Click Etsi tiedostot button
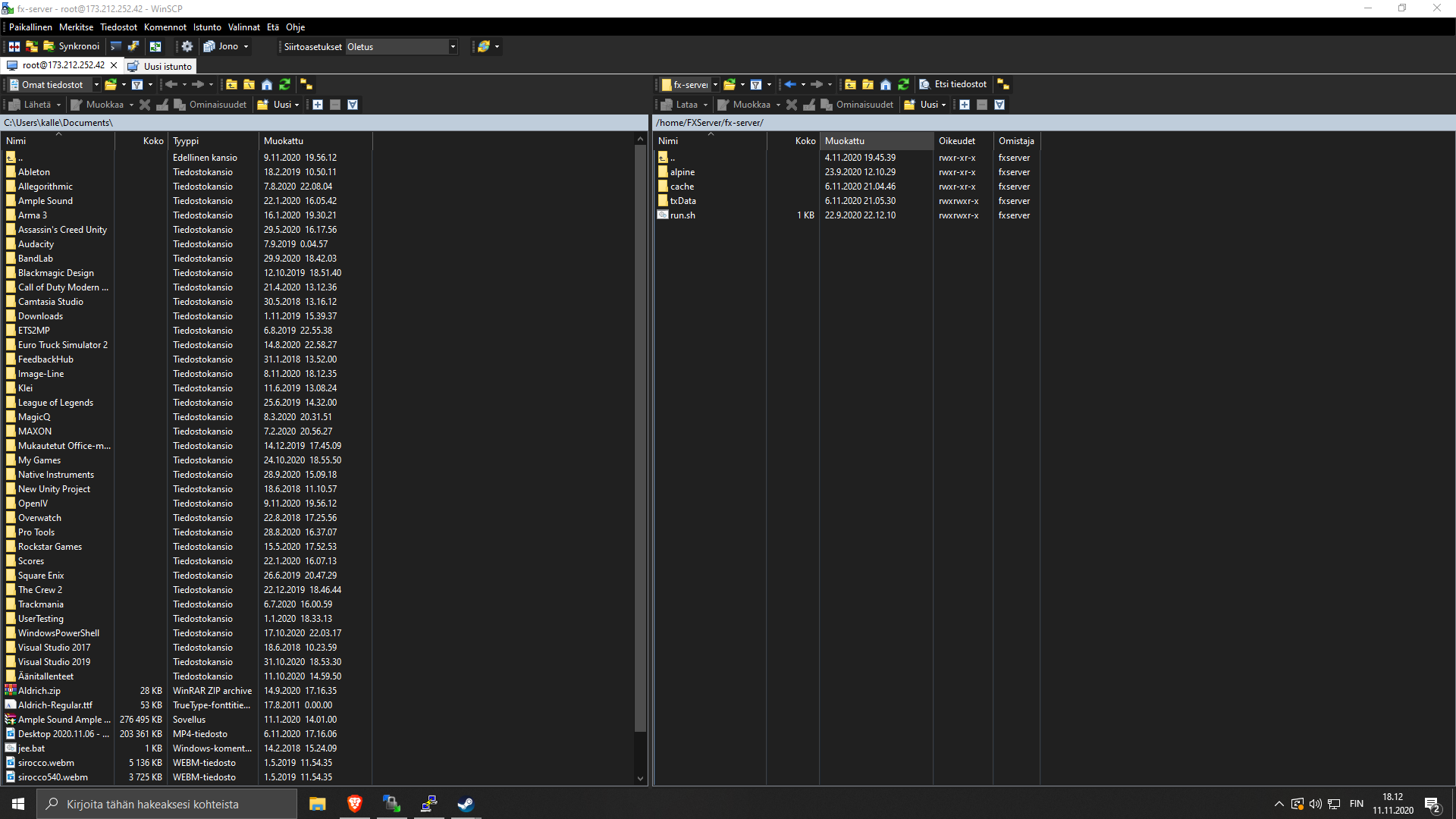1456x819 pixels. (x=953, y=84)
